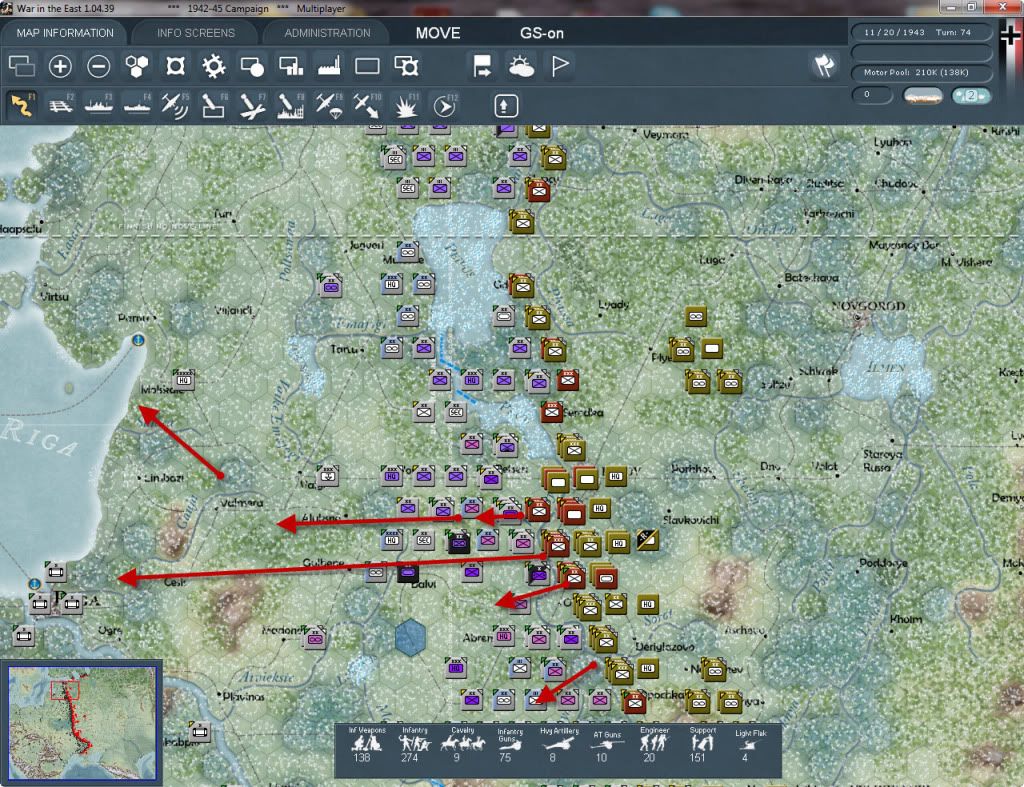The image size is (1024, 787).
Task: Select the F7 bomb airfield mode icon
Action: (252, 106)
